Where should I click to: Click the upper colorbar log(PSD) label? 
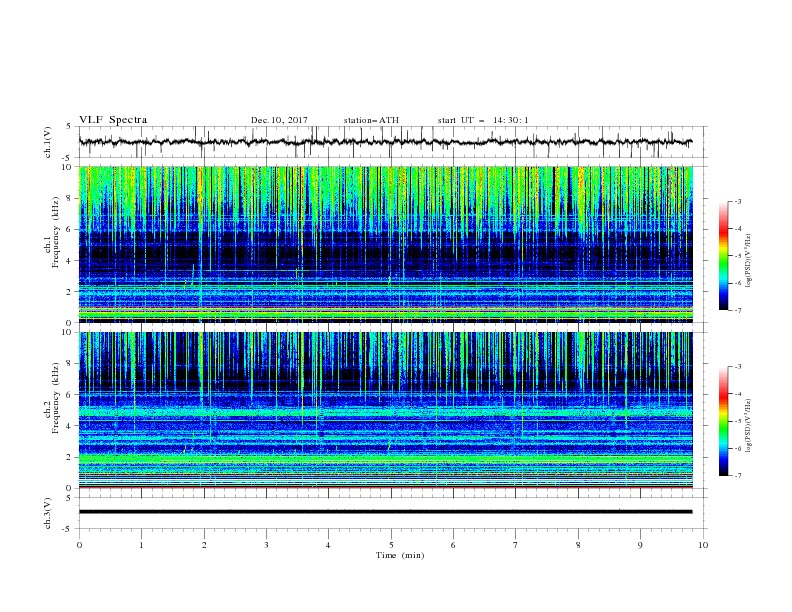pos(748,261)
